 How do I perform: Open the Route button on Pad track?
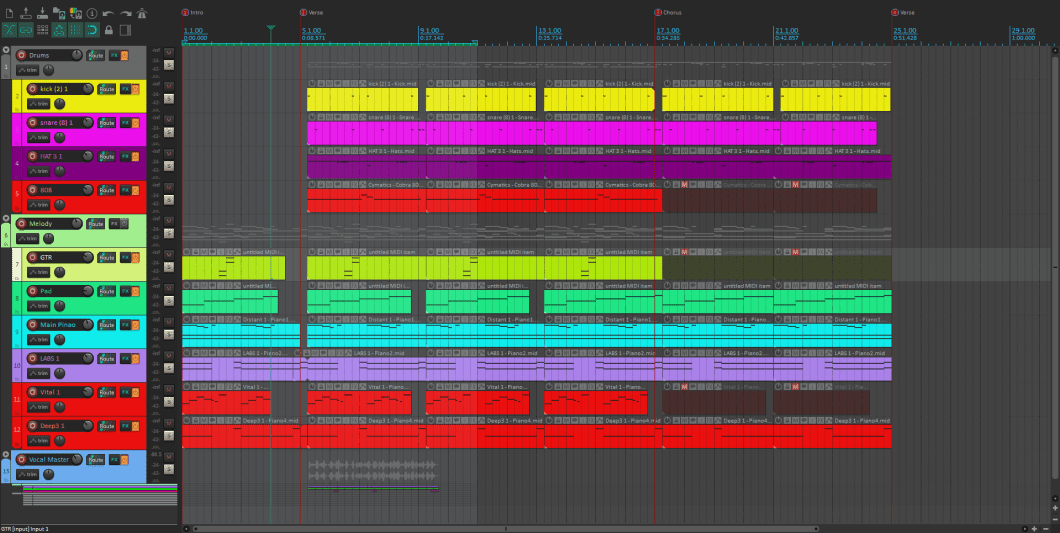pyautogui.click(x=106, y=292)
